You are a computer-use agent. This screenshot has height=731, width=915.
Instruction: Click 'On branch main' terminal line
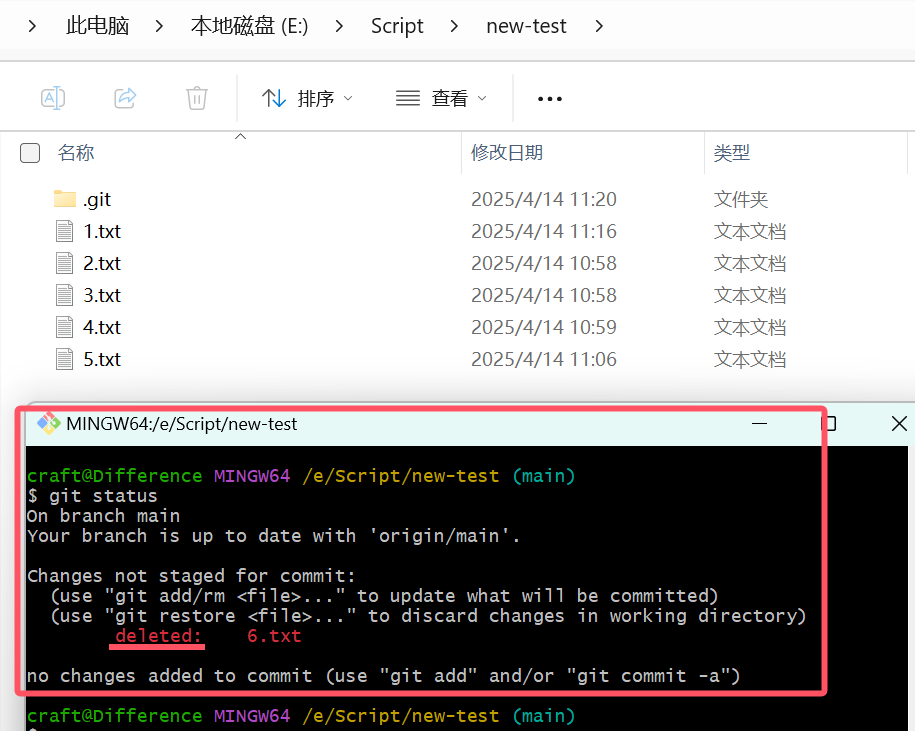103,516
